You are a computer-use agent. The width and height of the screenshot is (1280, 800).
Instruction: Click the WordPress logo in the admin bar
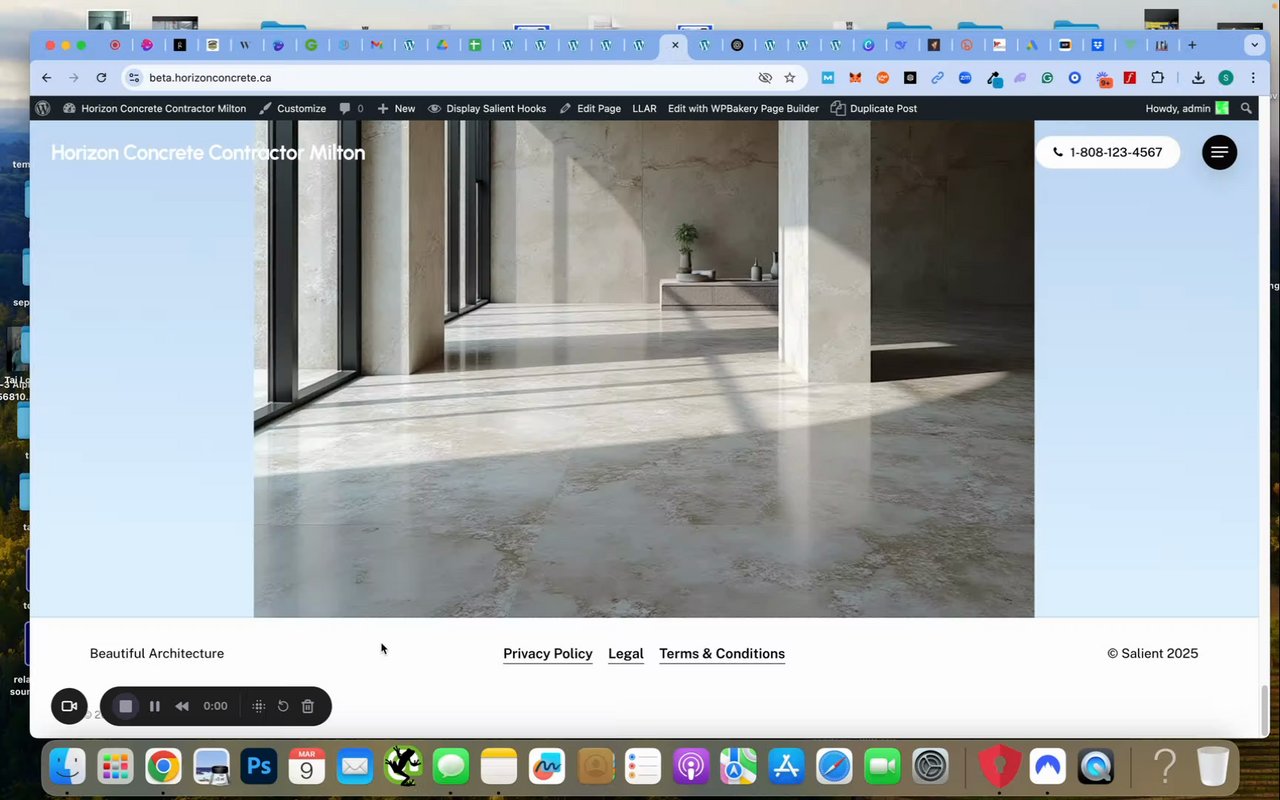click(42, 108)
